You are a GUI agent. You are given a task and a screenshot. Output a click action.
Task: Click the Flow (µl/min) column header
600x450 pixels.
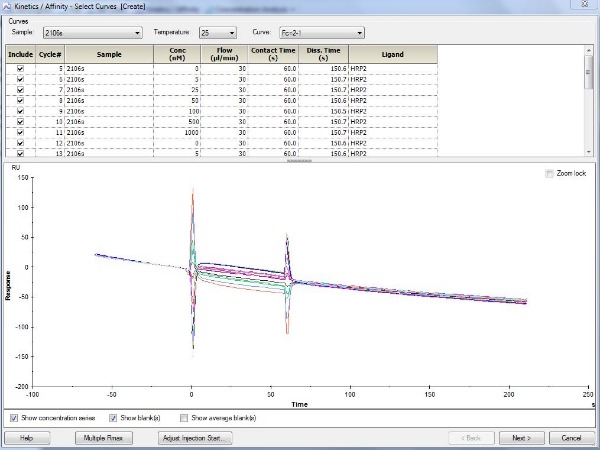[x=224, y=54]
